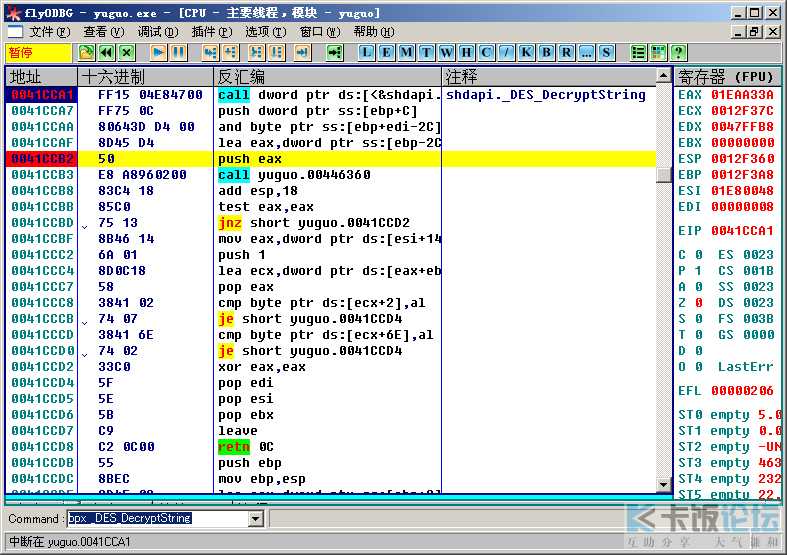Click the 十六进制 column header

(x=146, y=77)
